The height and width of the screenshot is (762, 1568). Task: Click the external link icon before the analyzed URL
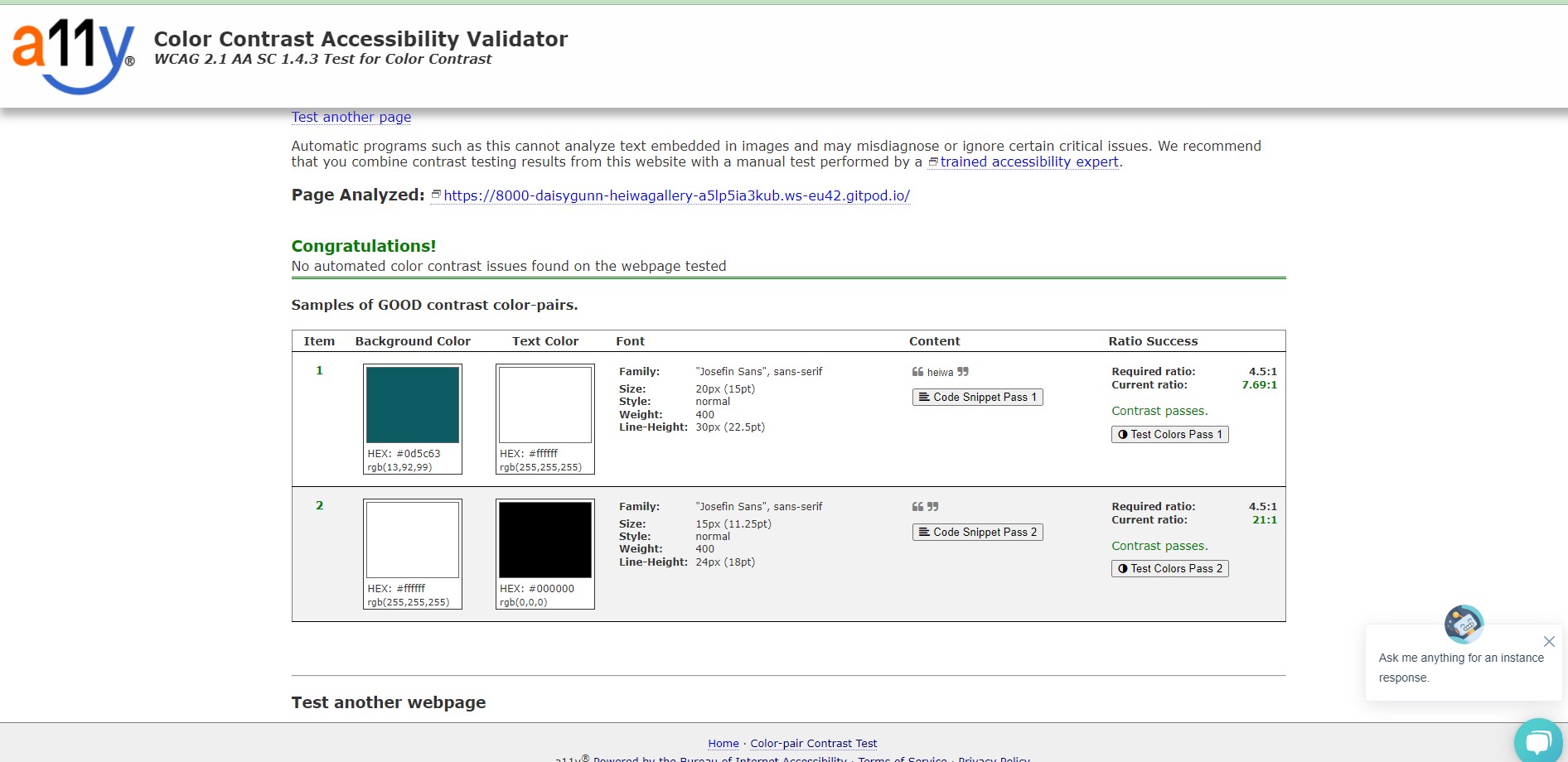pos(436,195)
